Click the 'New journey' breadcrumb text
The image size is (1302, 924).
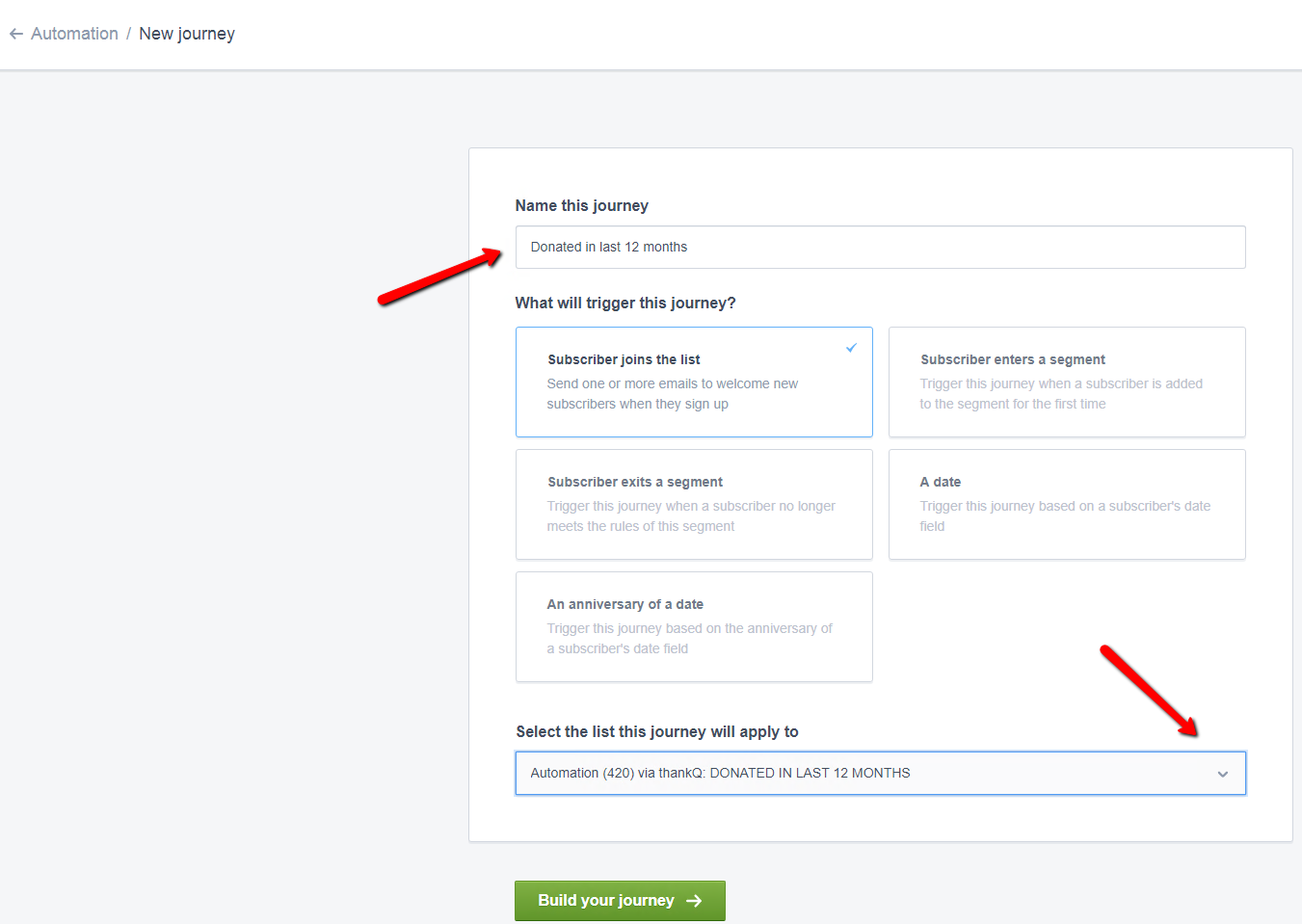[187, 34]
